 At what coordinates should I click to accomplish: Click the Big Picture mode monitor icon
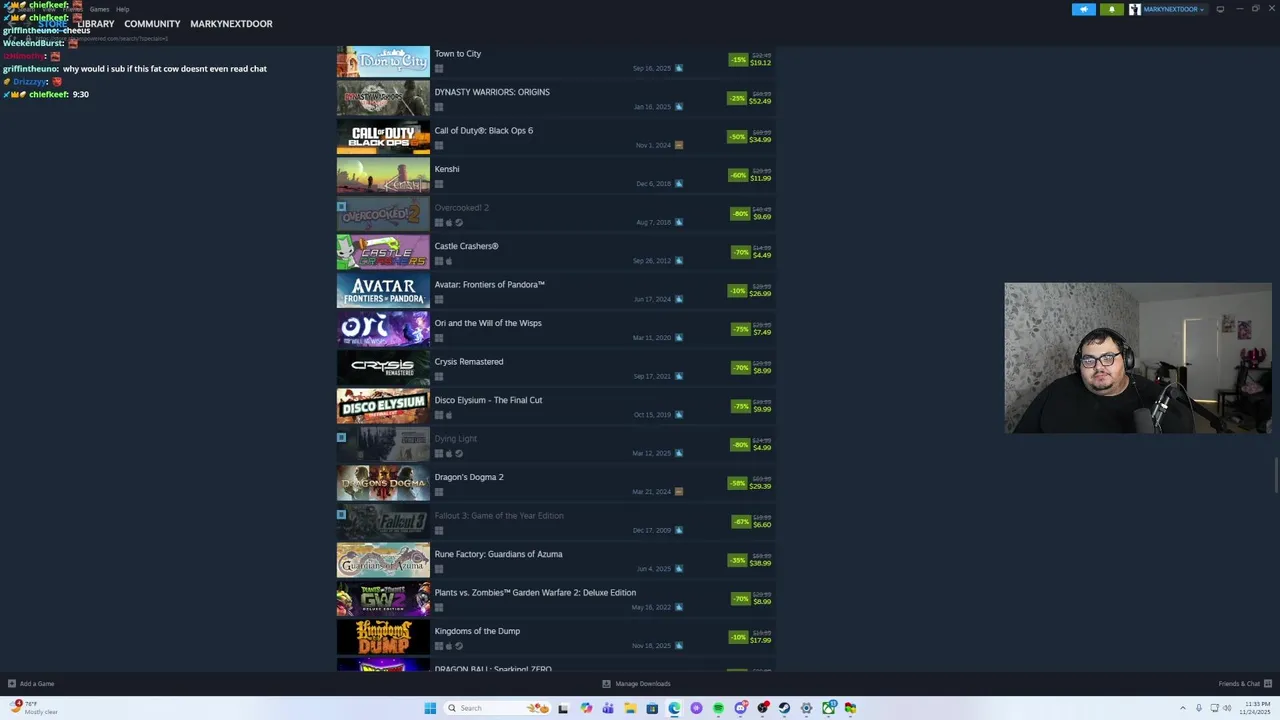(x=1220, y=9)
